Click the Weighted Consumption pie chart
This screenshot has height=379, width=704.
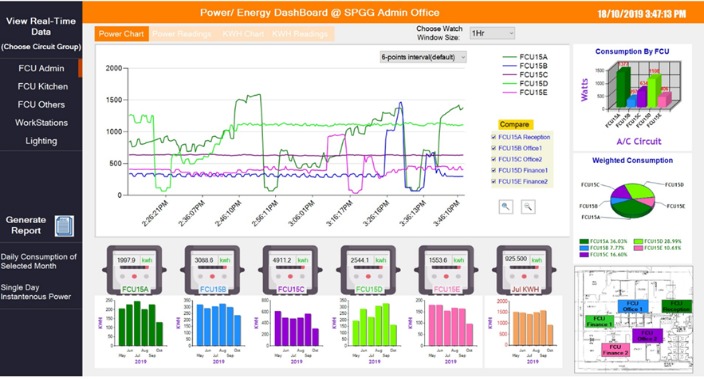coord(632,200)
